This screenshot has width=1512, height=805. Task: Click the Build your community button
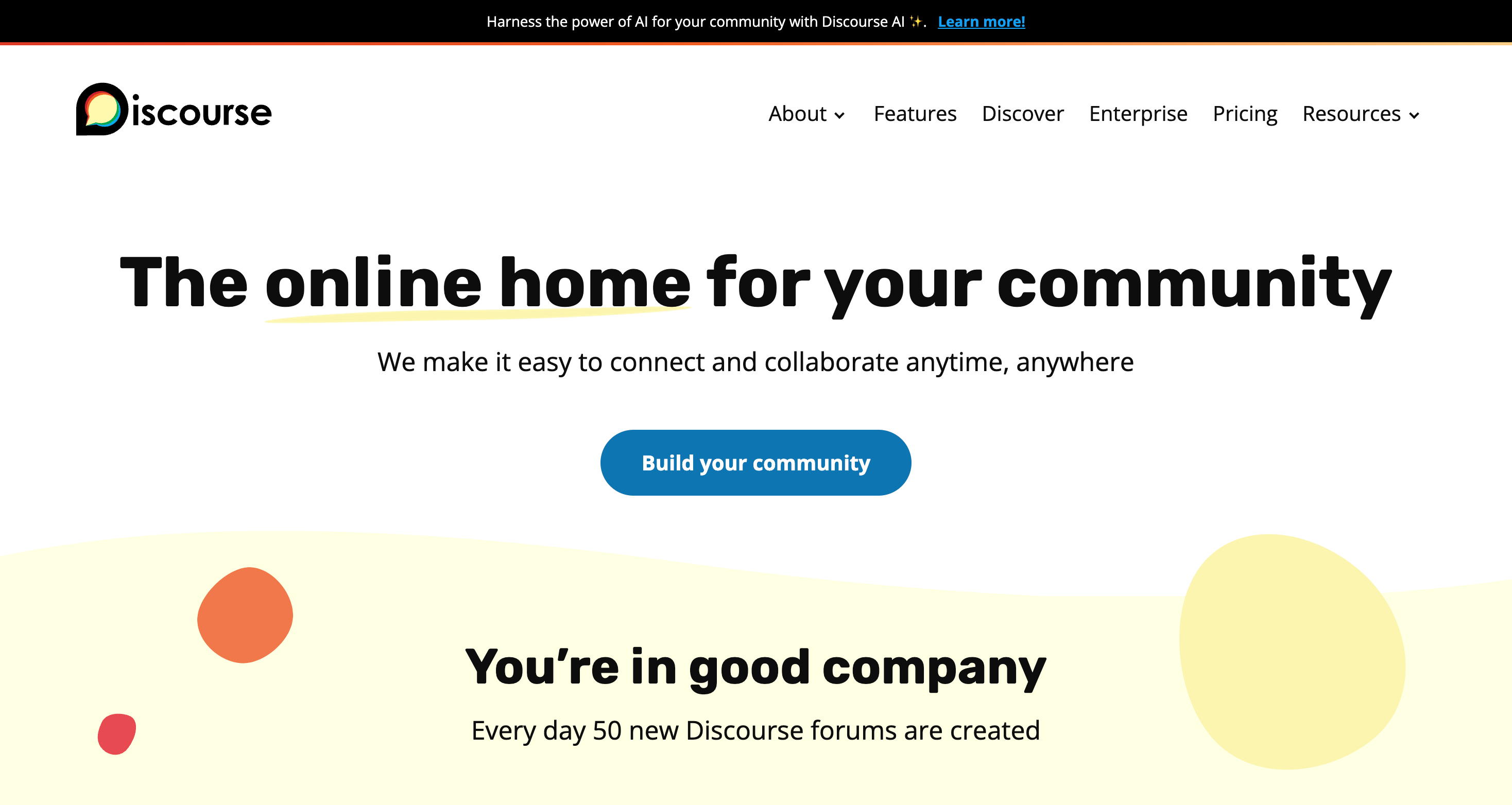(x=756, y=462)
